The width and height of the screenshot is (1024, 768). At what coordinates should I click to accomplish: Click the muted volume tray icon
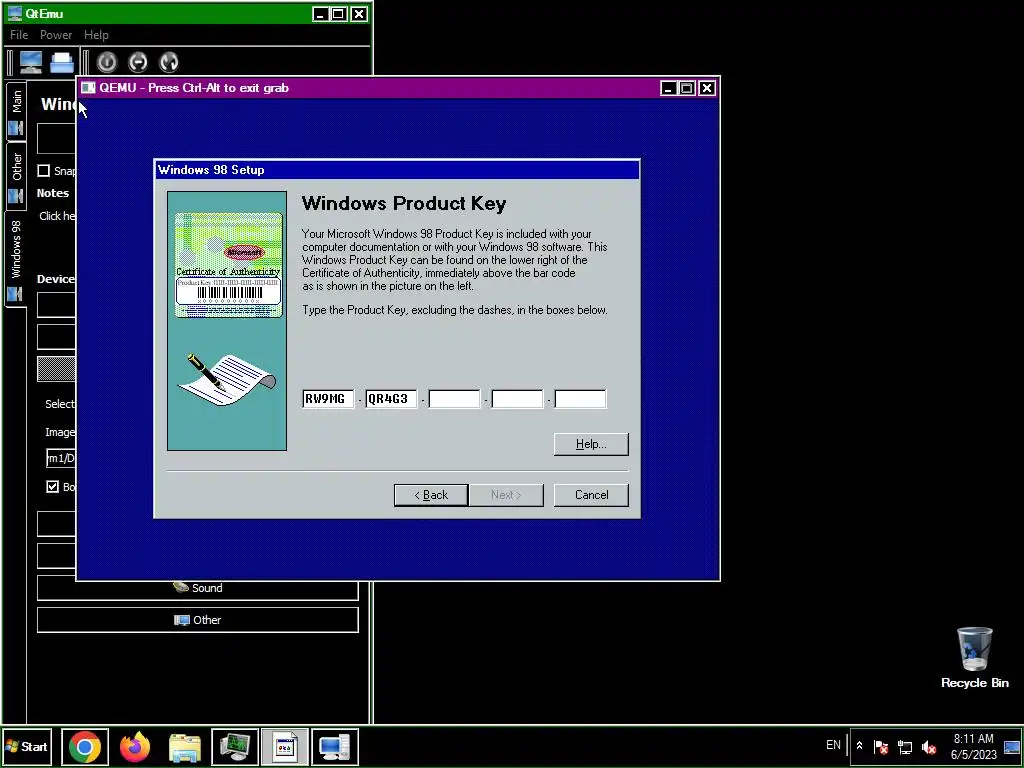(x=929, y=746)
